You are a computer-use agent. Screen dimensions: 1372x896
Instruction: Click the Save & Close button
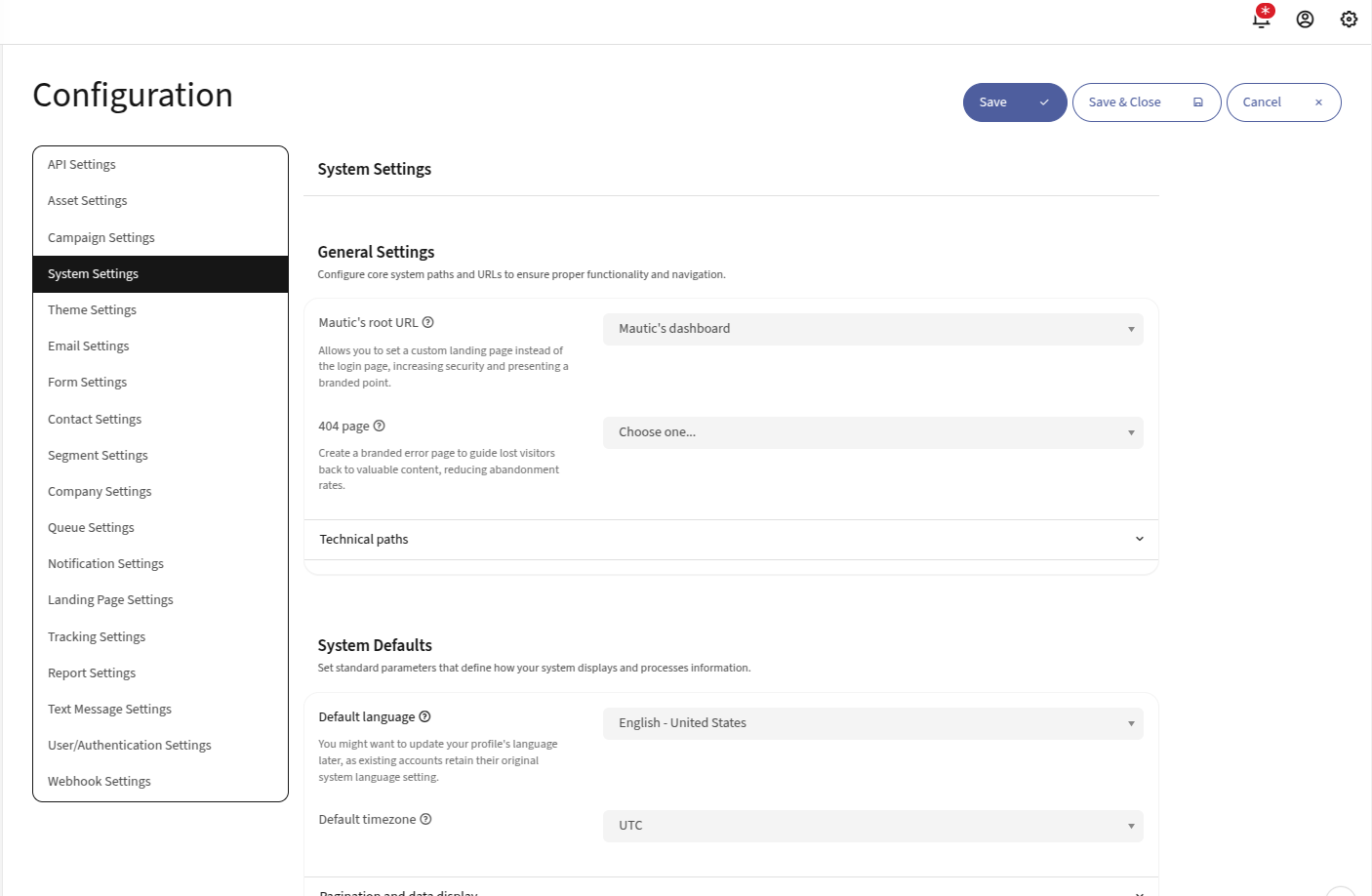1124,102
